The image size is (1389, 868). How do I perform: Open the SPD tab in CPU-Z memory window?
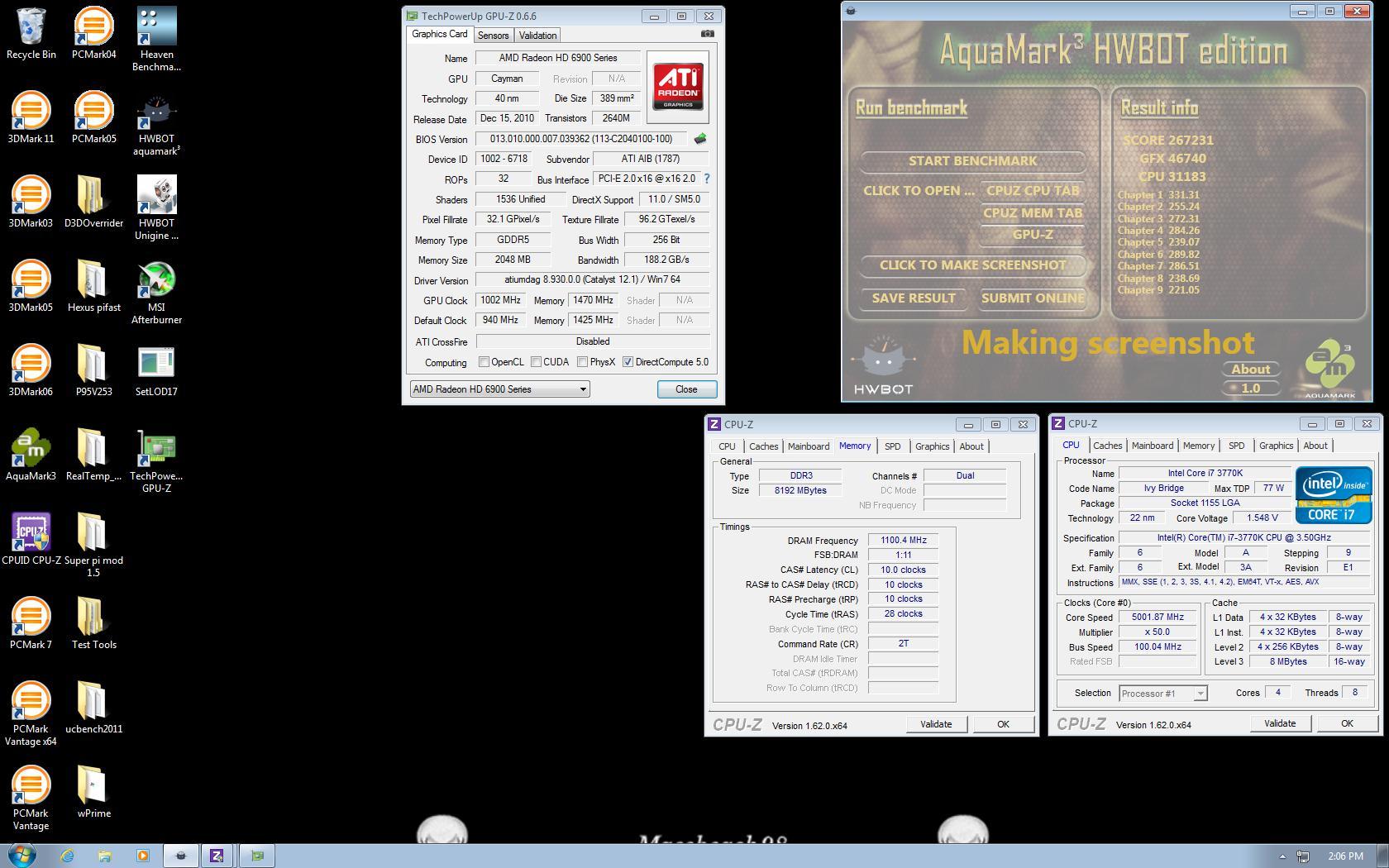pyautogui.click(x=892, y=446)
